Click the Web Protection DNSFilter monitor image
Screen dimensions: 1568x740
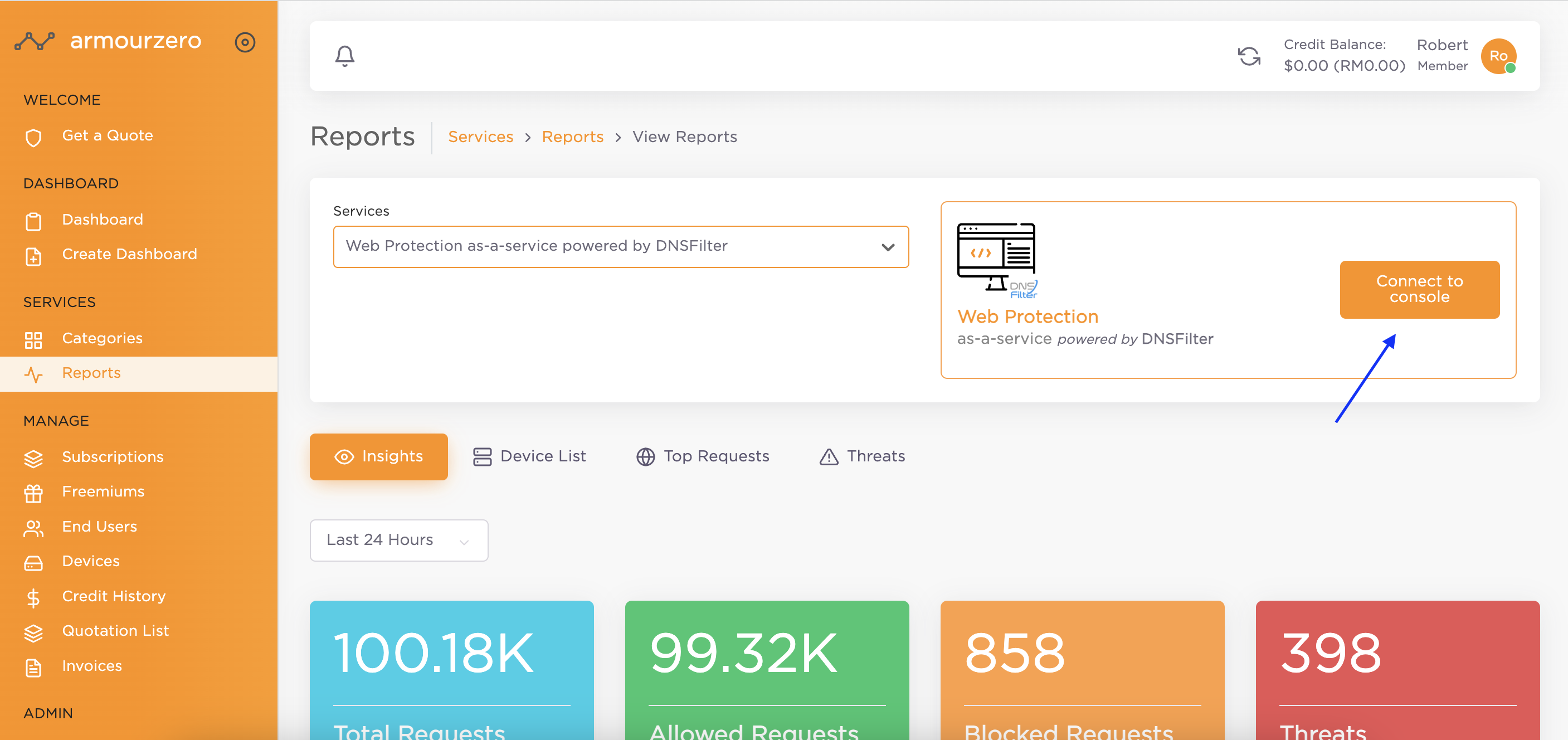[997, 260]
